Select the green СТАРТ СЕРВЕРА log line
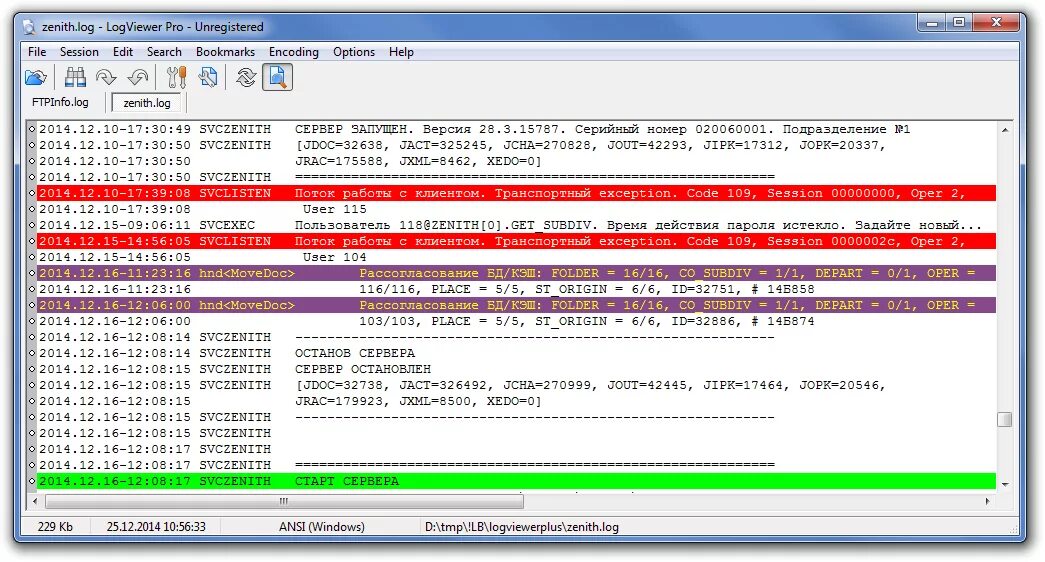This screenshot has width=1045, height=562. [x=517, y=481]
